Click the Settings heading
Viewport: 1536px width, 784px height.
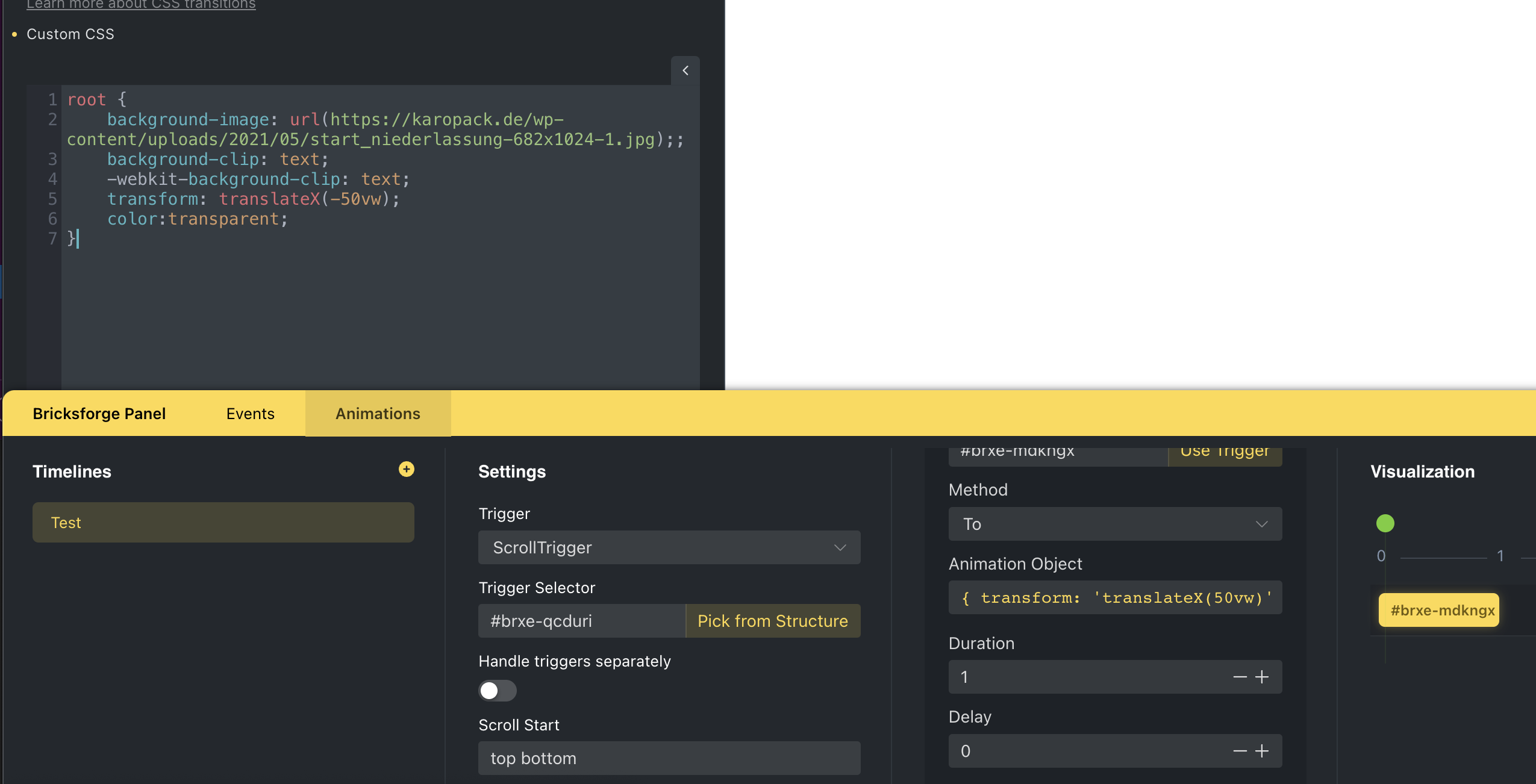[x=512, y=471]
